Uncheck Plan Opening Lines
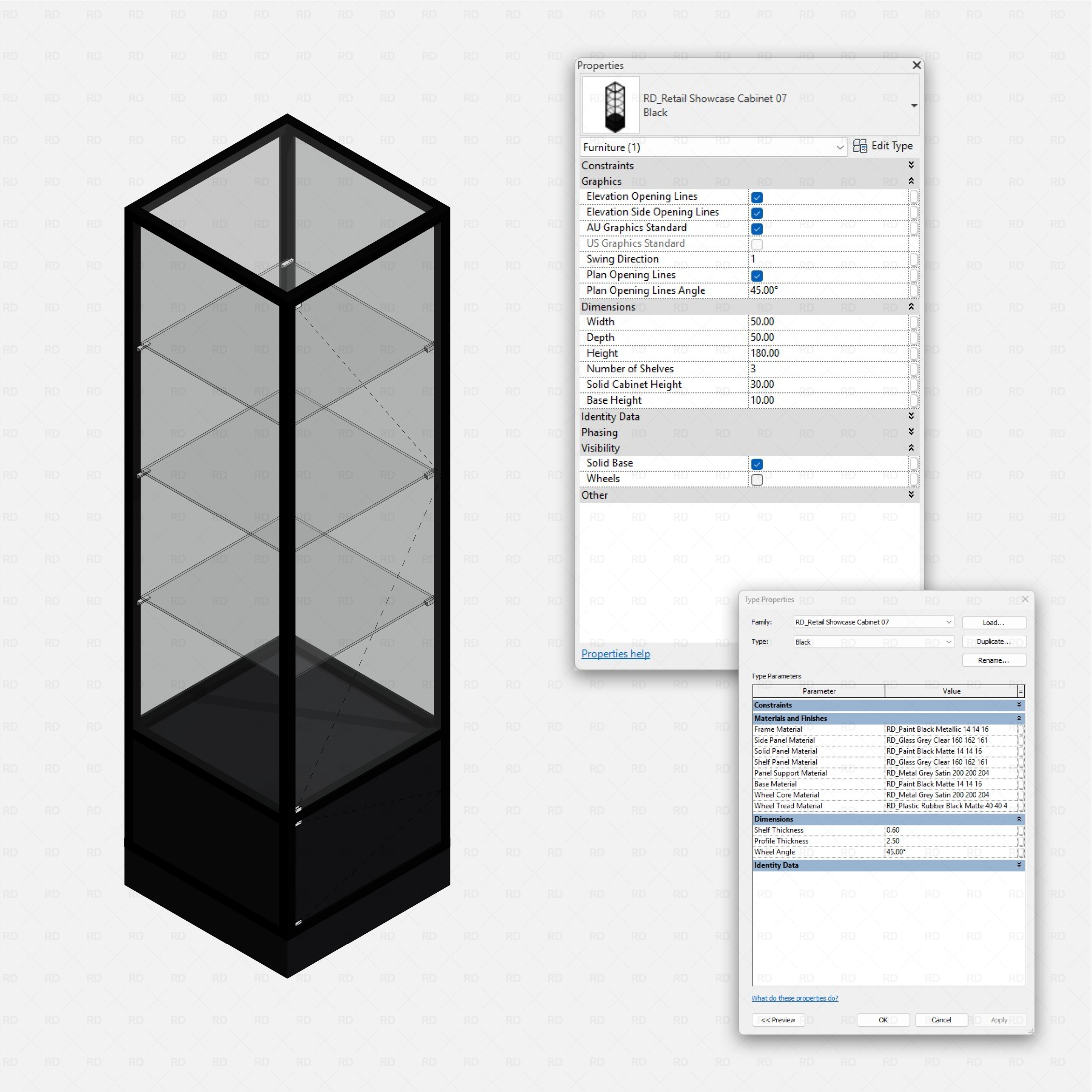The image size is (1092, 1092). (x=757, y=276)
